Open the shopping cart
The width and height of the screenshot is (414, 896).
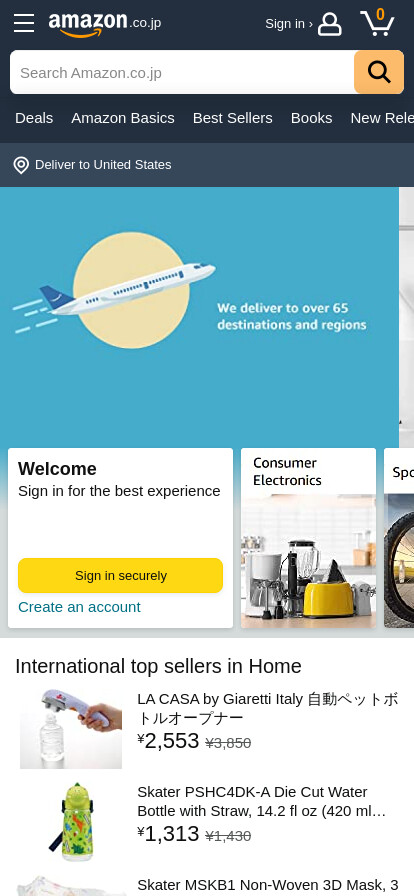[377, 23]
